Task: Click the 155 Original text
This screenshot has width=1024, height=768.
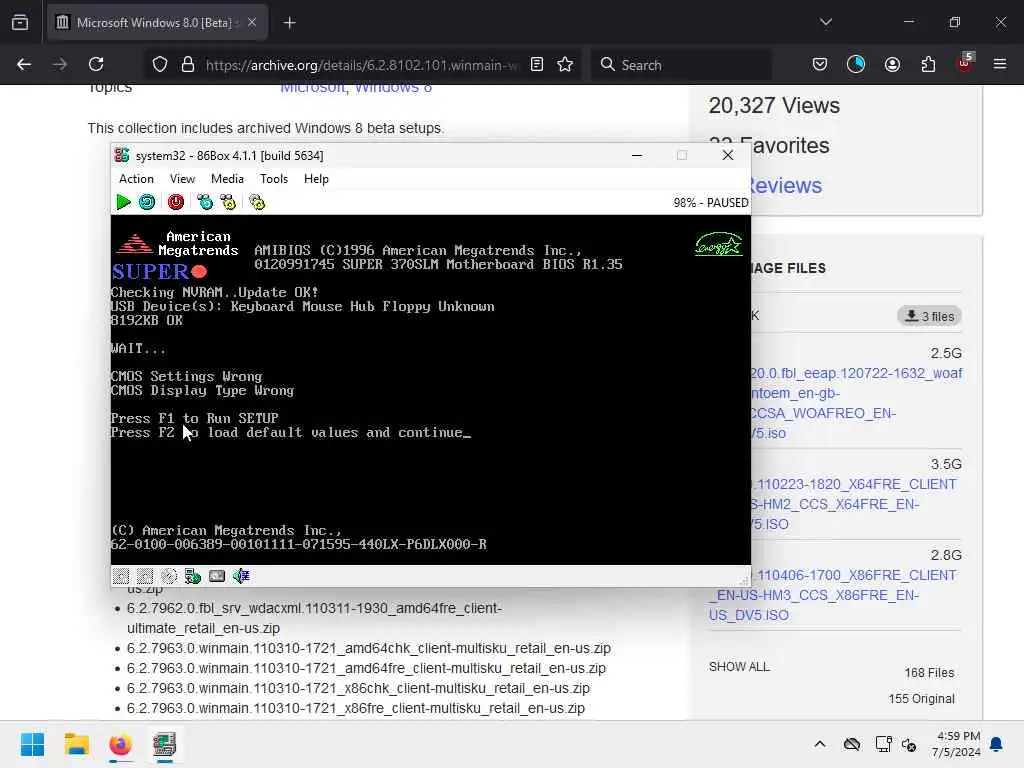Action: [x=921, y=699]
